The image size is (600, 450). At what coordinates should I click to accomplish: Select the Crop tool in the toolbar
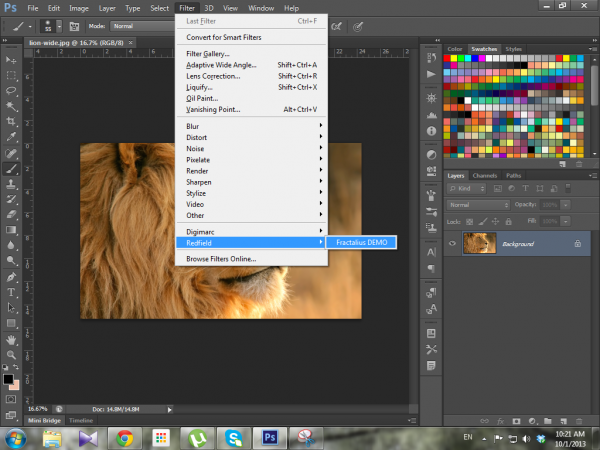coord(12,119)
